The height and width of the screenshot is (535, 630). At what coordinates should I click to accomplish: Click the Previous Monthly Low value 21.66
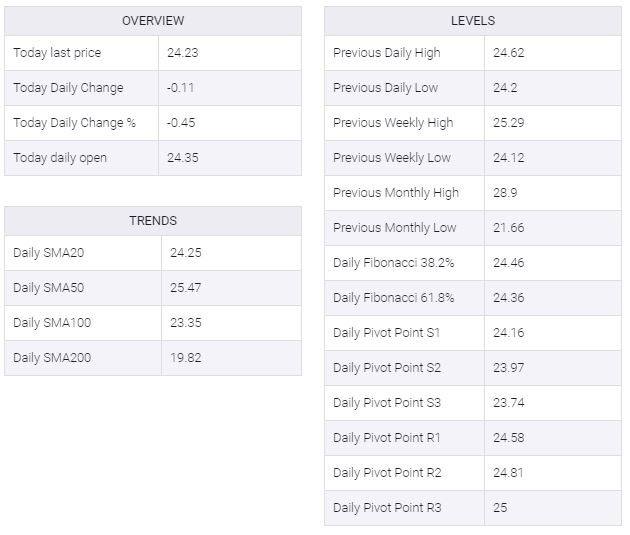(509, 228)
